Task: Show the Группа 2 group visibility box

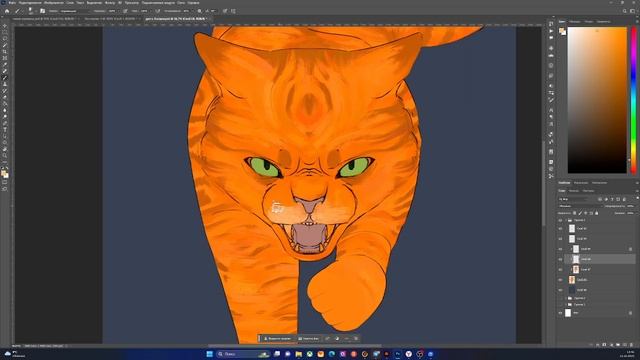Action: pos(560,298)
